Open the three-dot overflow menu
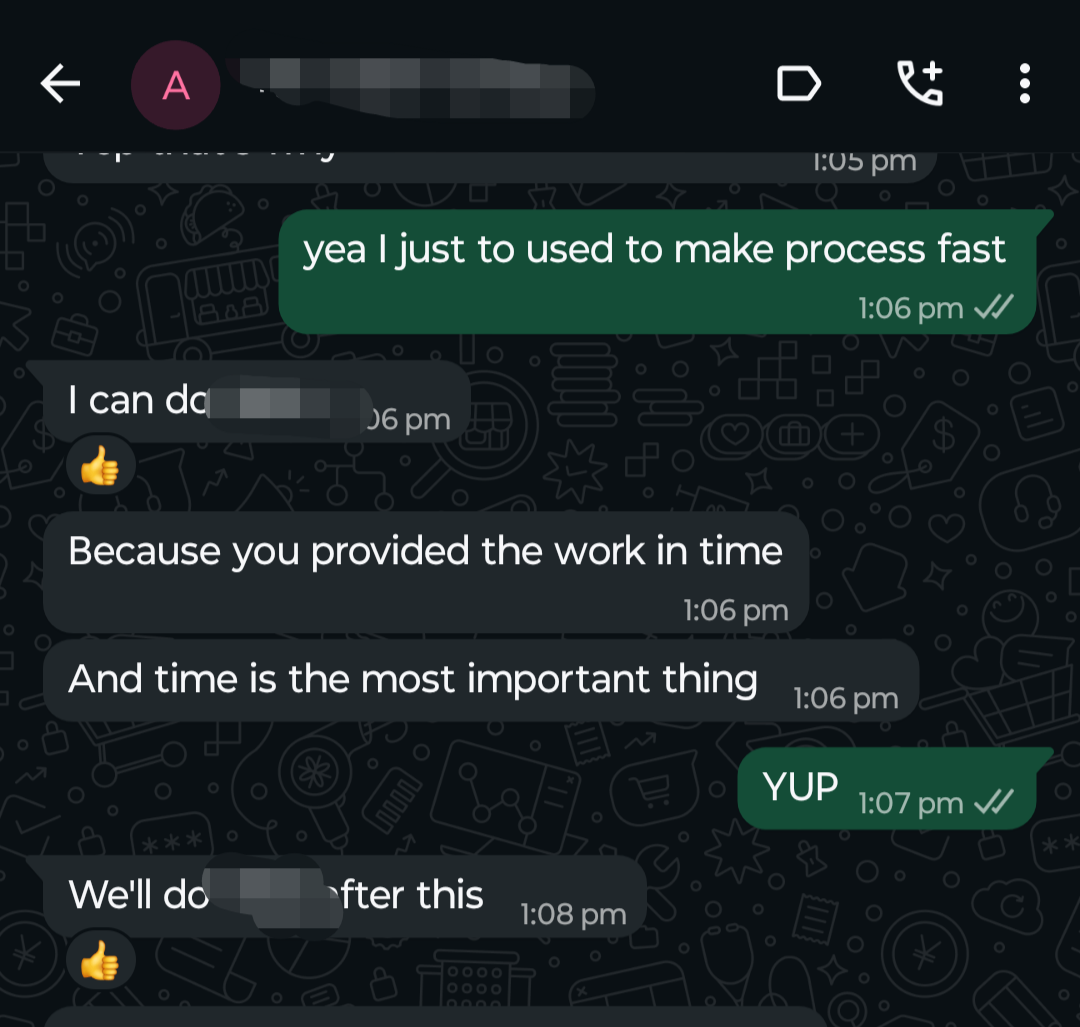The height and width of the screenshot is (1027, 1080). pyautogui.click(x=1024, y=84)
